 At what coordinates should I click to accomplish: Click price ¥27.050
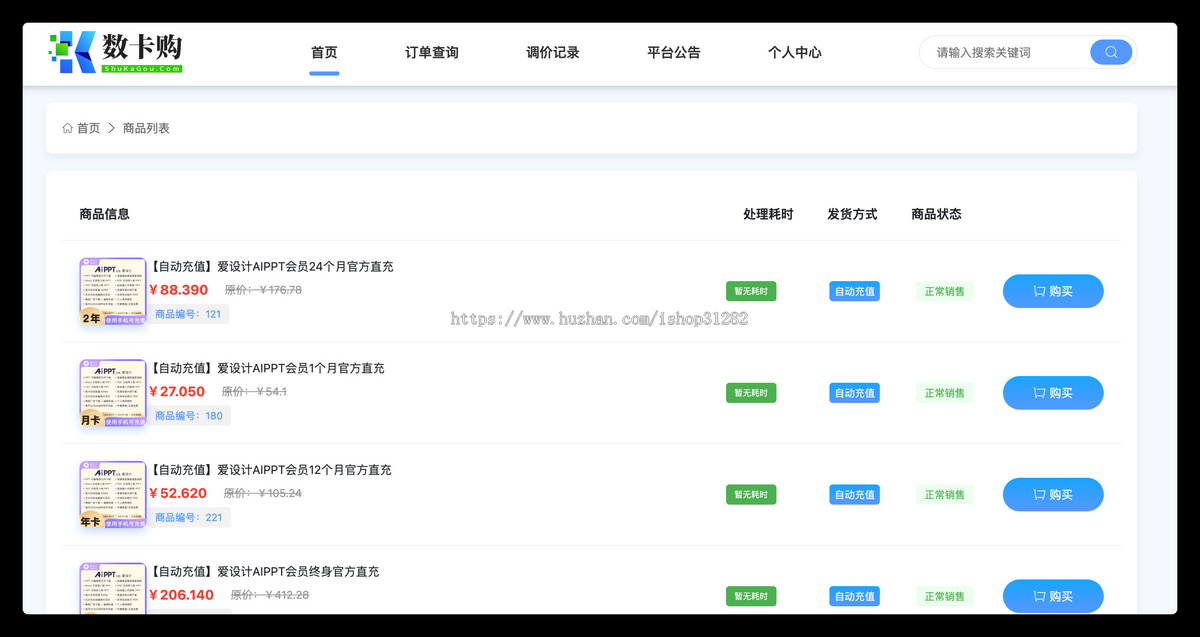pos(177,392)
